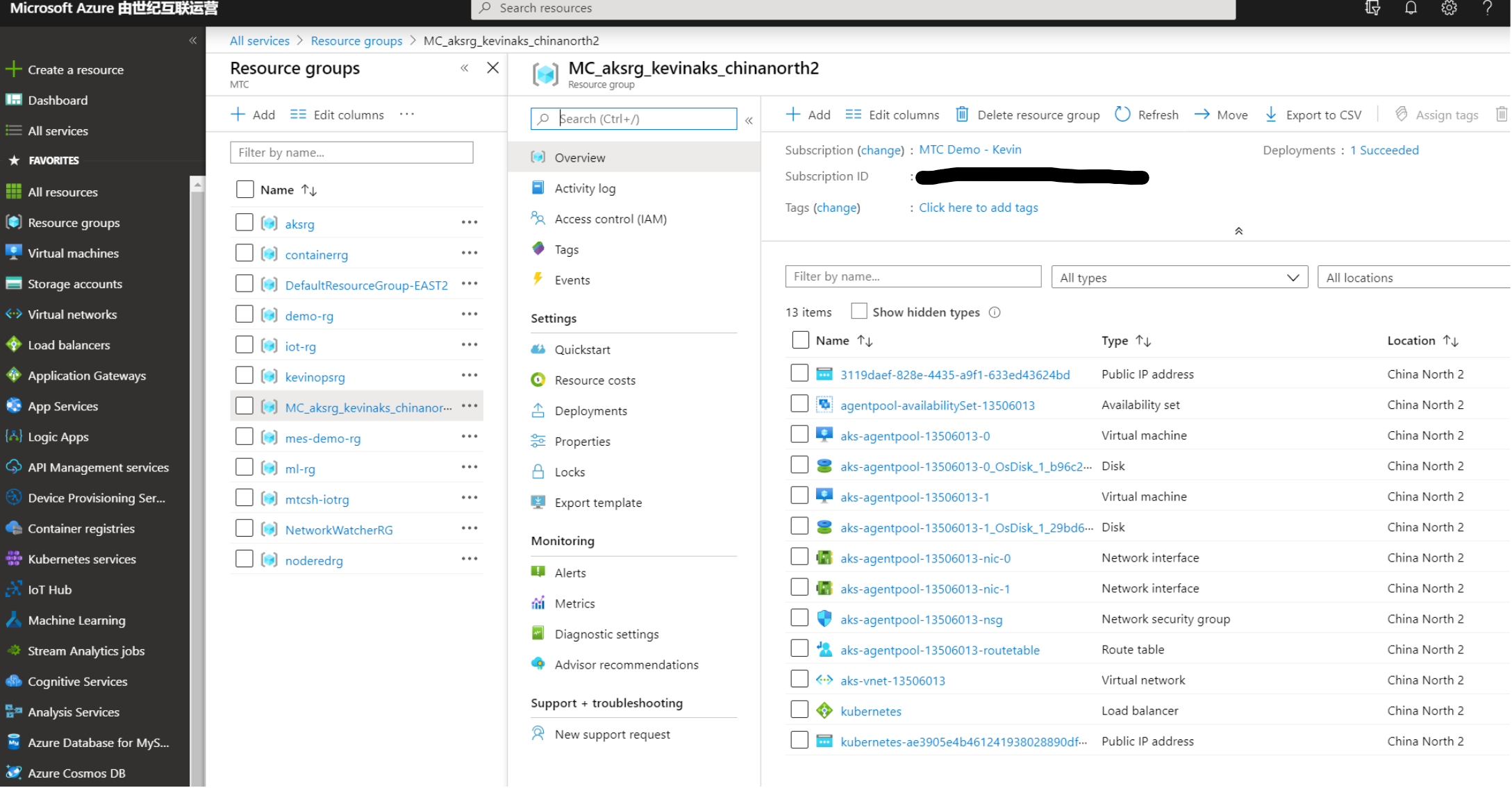Click here to add tags link
The image size is (1512, 788).
(978, 208)
